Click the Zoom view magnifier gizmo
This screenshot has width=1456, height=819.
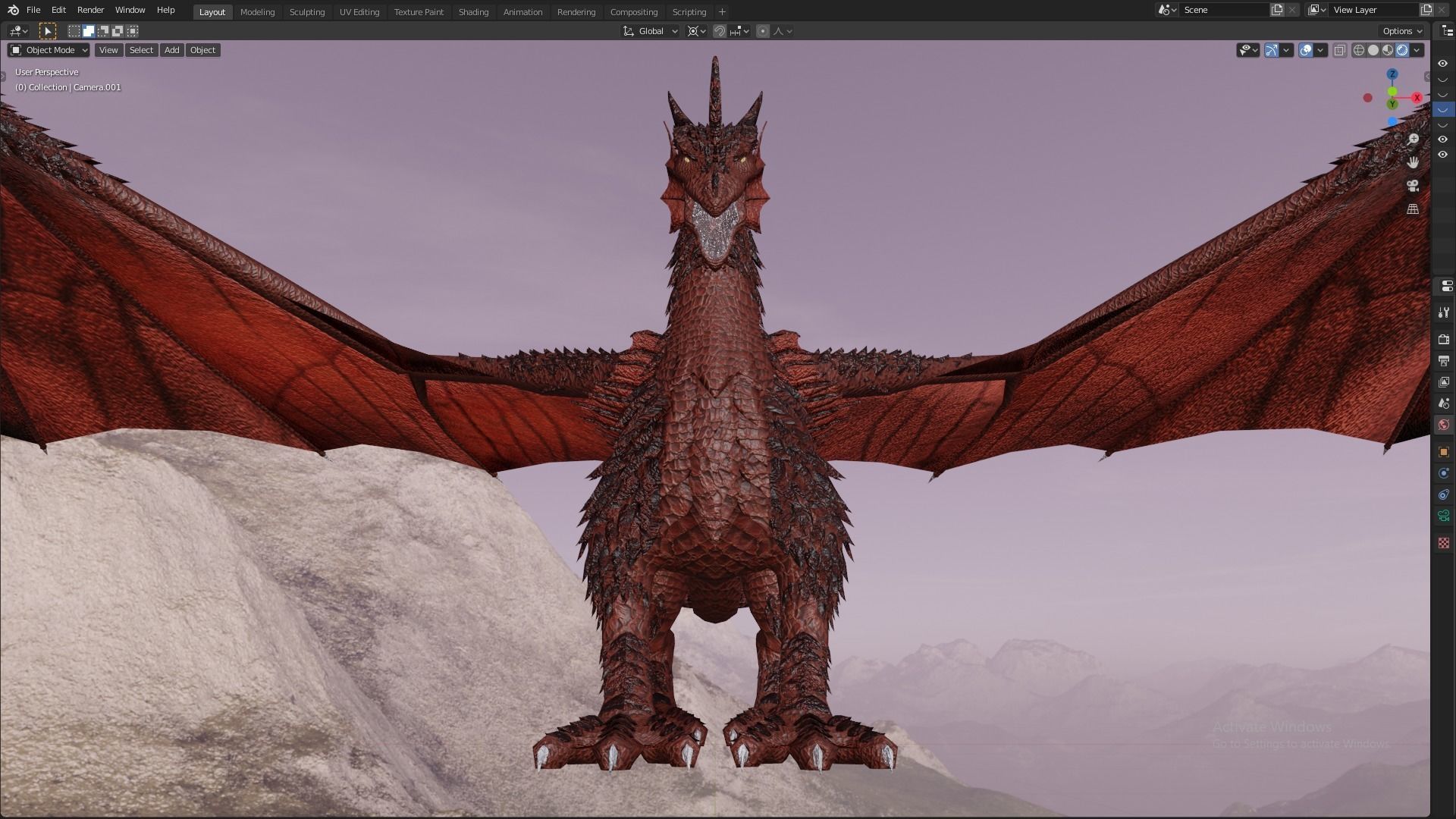click(x=1413, y=140)
